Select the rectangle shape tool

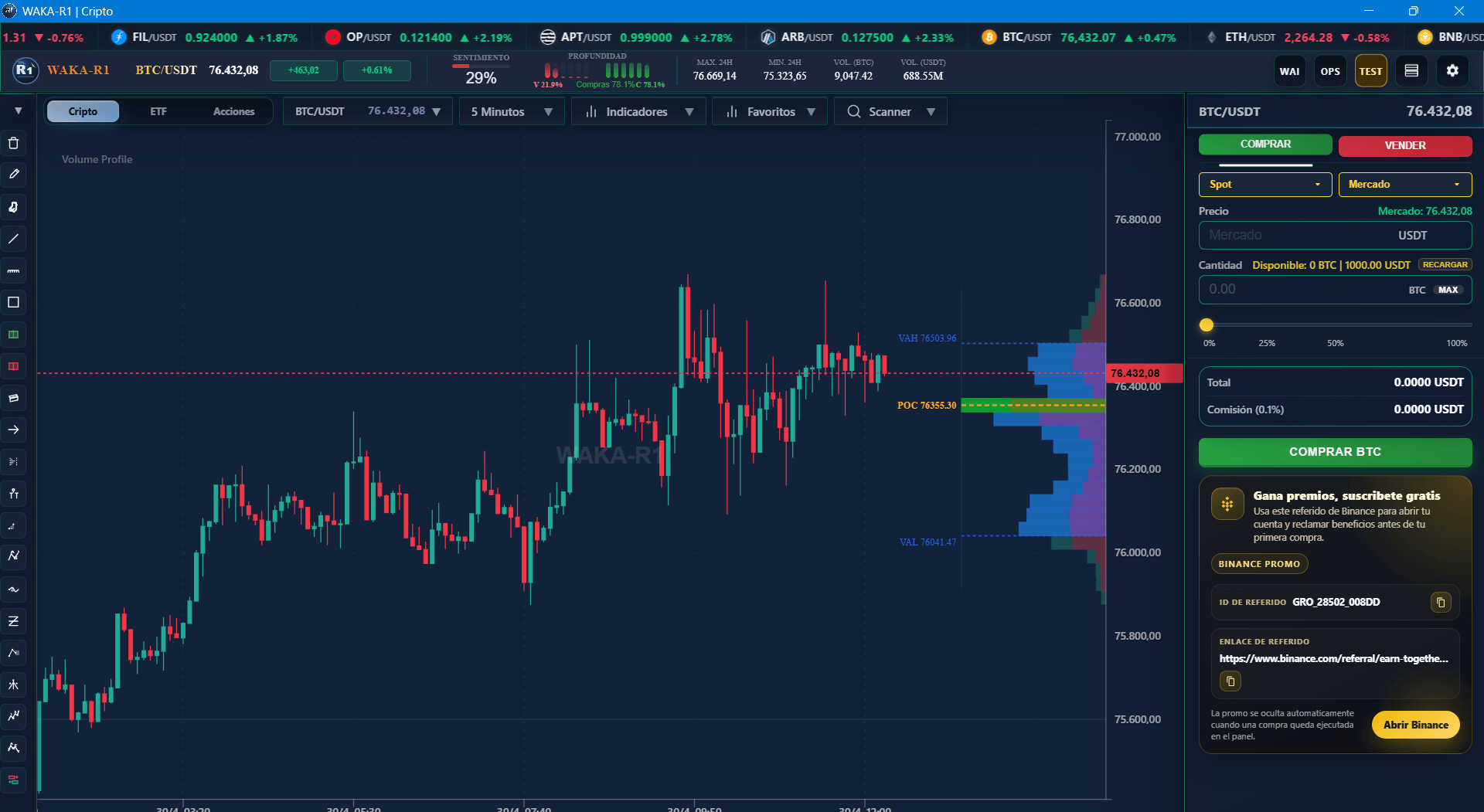[13, 302]
